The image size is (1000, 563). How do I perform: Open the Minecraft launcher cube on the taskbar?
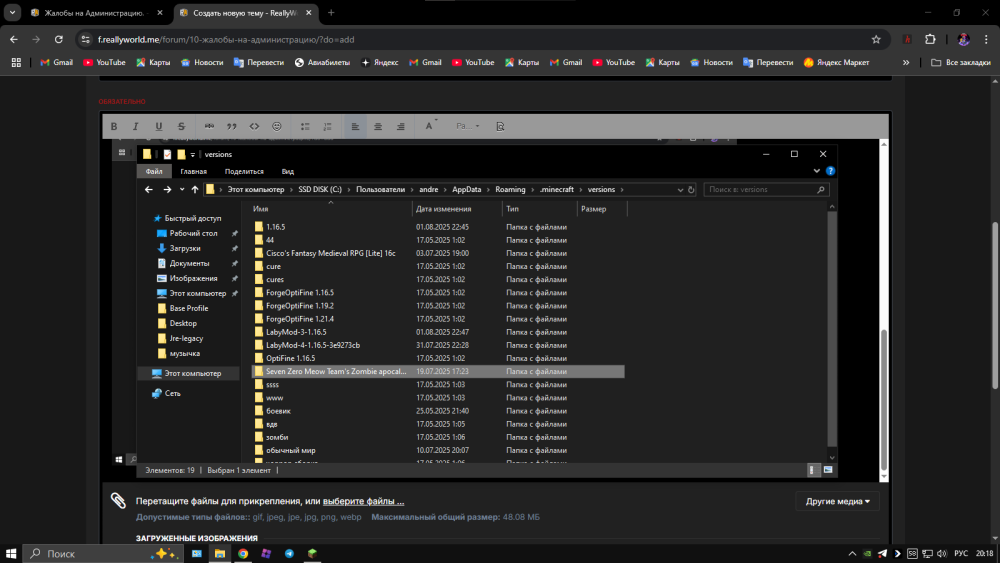pos(312,553)
